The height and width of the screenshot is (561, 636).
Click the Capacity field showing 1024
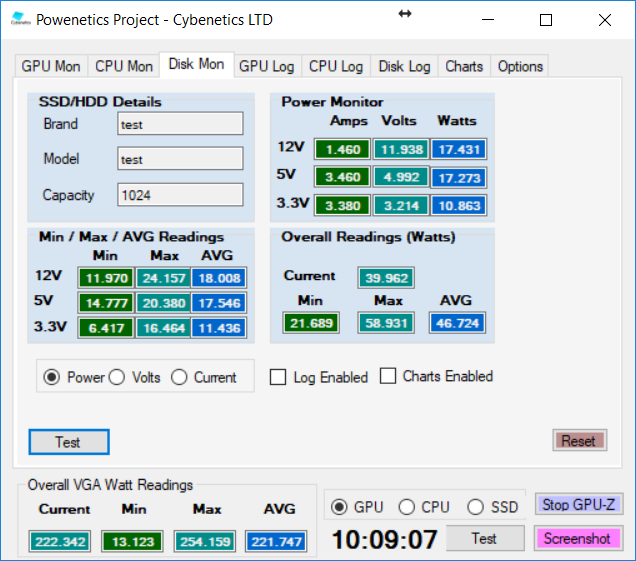coord(180,195)
